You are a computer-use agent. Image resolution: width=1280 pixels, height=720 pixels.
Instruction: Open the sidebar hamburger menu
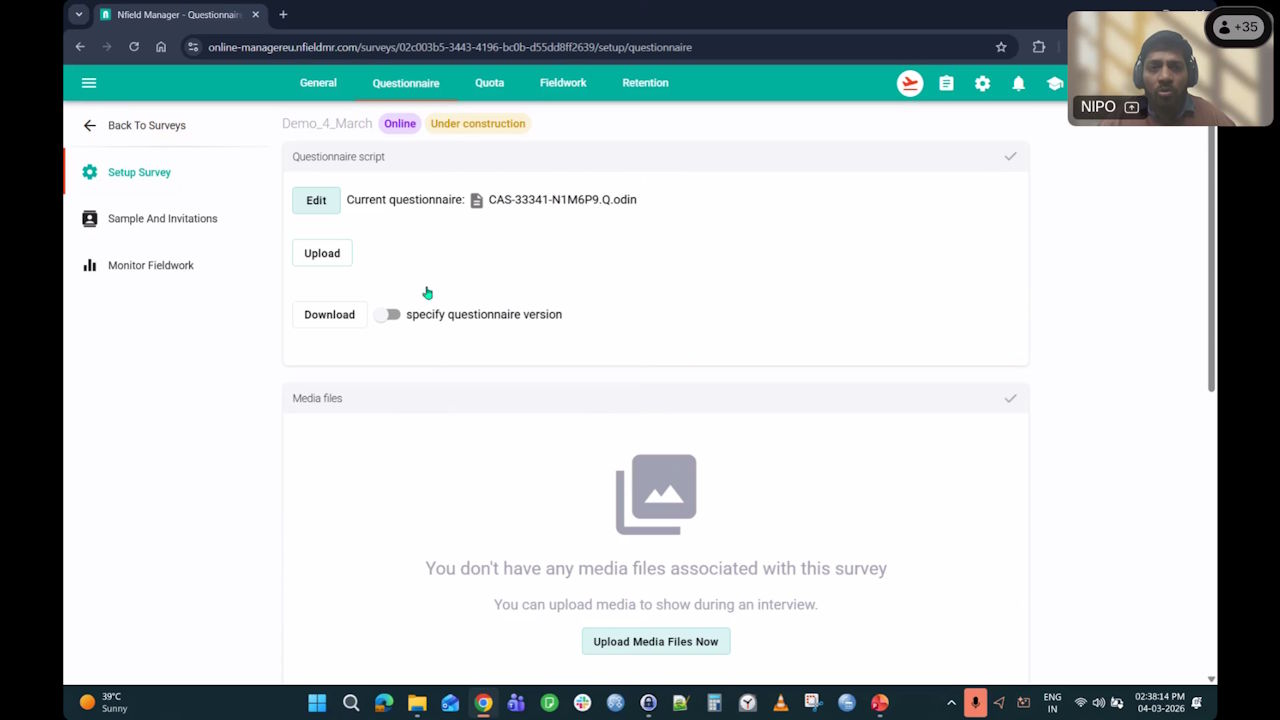tap(89, 83)
